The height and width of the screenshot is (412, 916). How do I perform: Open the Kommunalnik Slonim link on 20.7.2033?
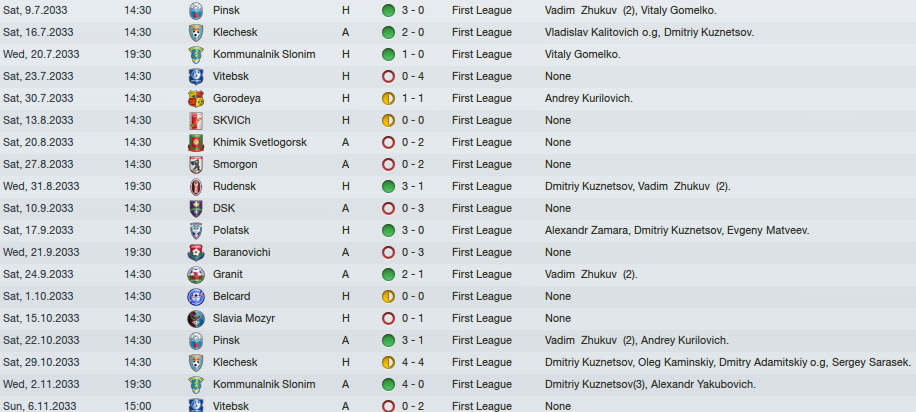[264, 54]
